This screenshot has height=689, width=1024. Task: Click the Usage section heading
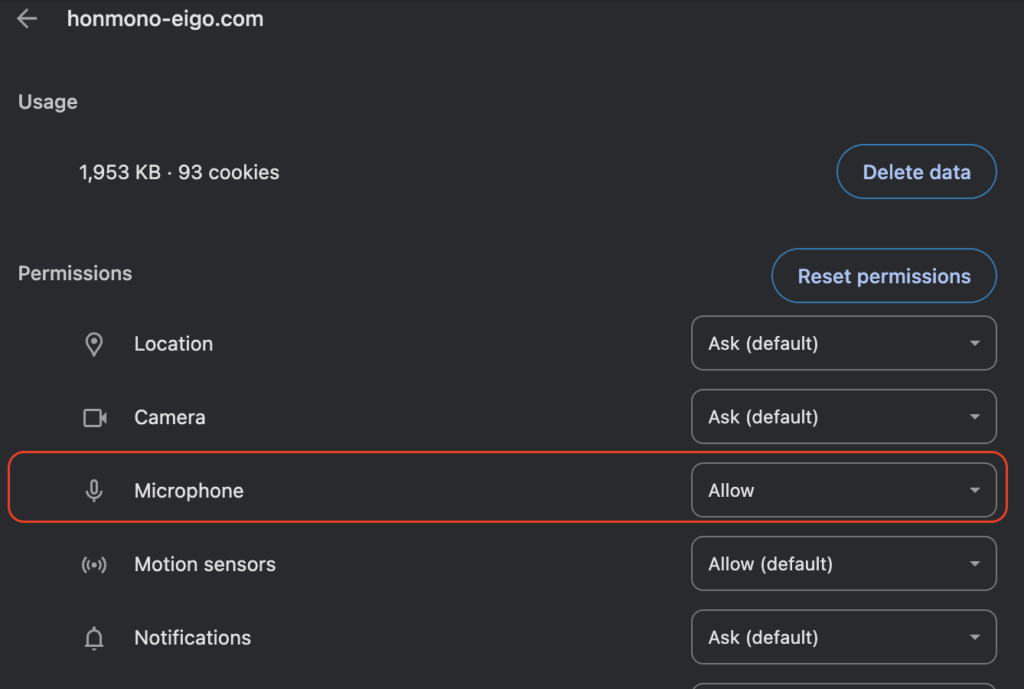click(48, 103)
